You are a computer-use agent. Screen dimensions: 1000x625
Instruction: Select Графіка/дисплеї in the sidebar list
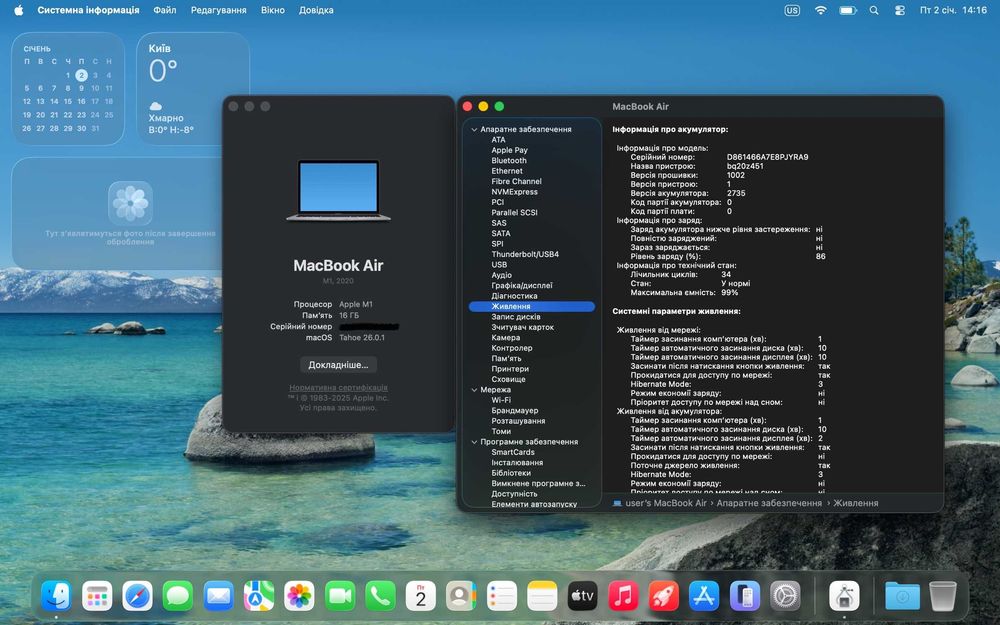point(521,286)
